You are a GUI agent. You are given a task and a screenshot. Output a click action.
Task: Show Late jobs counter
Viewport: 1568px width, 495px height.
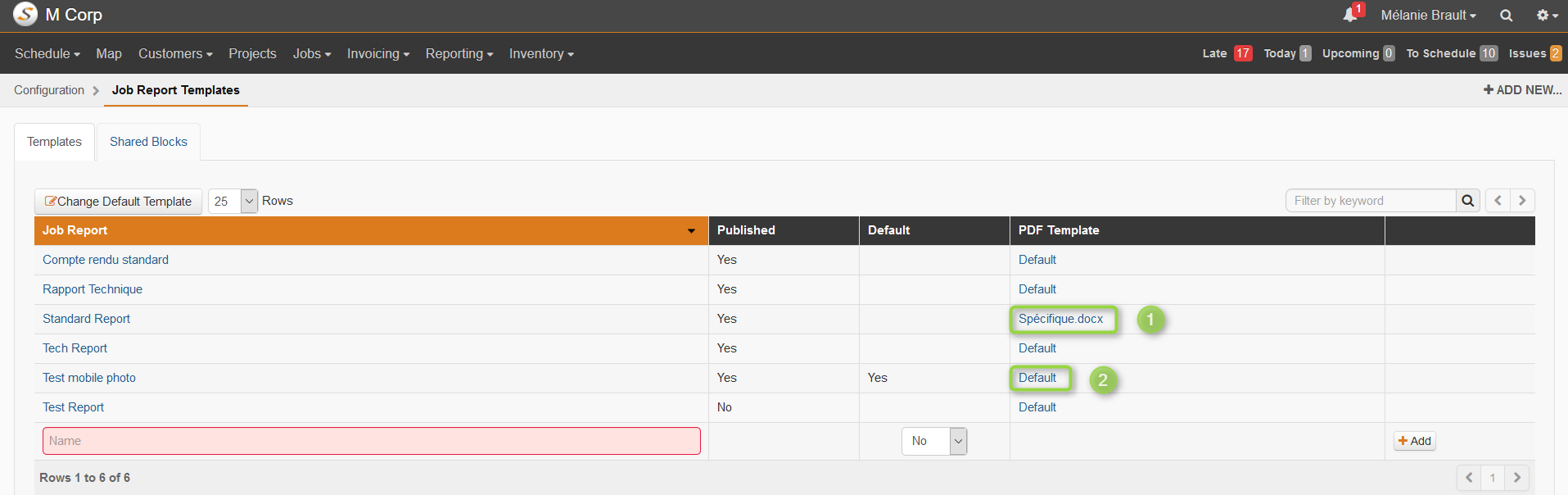tap(1227, 53)
